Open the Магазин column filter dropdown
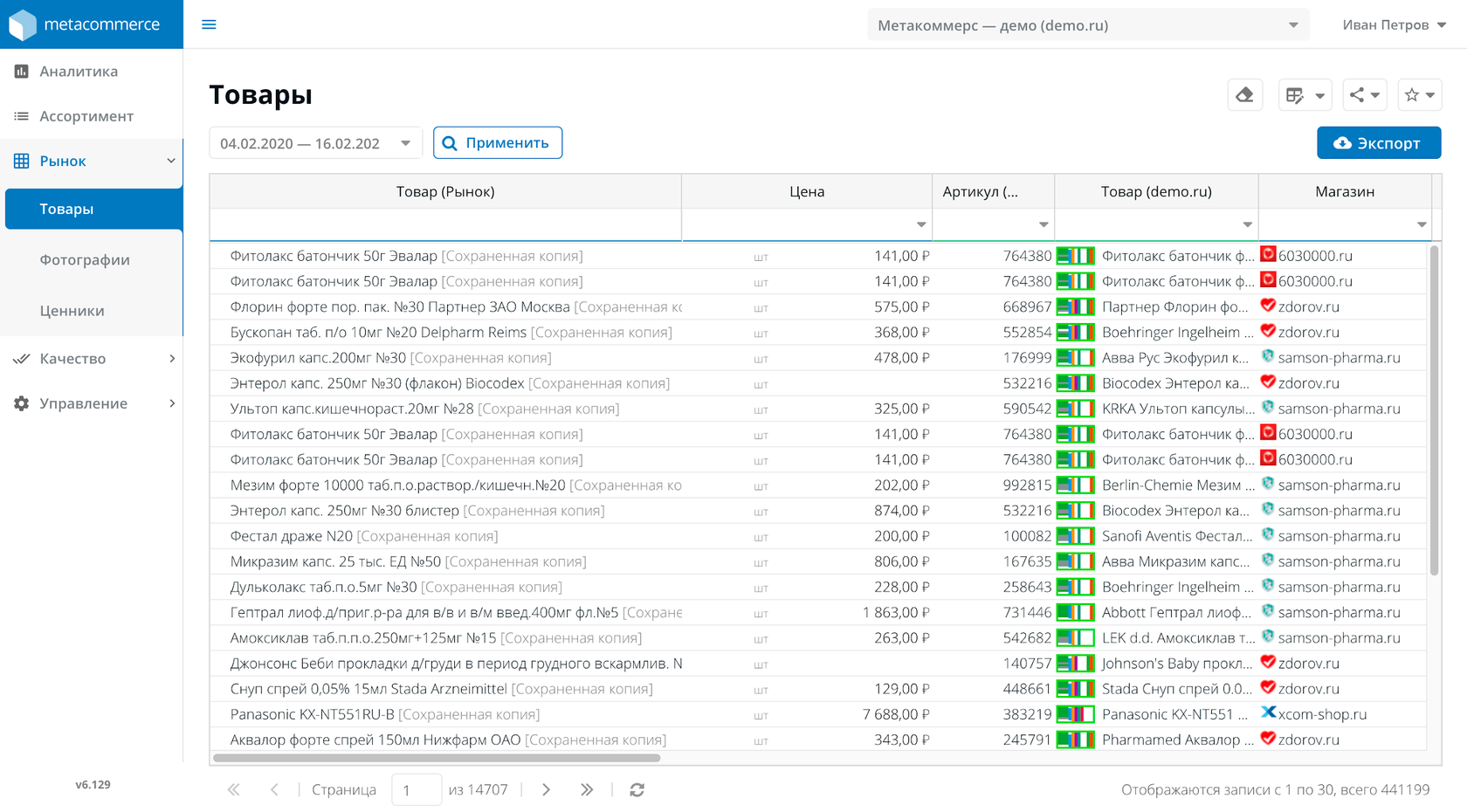 (1421, 225)
